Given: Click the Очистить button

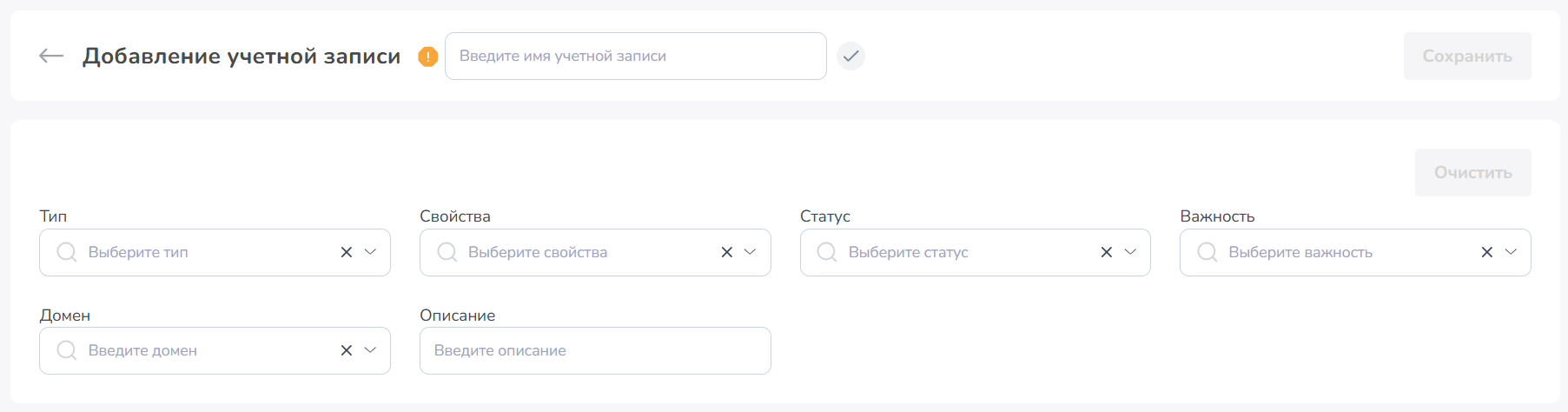Looking at the screenshot, I should [1473, 173].
